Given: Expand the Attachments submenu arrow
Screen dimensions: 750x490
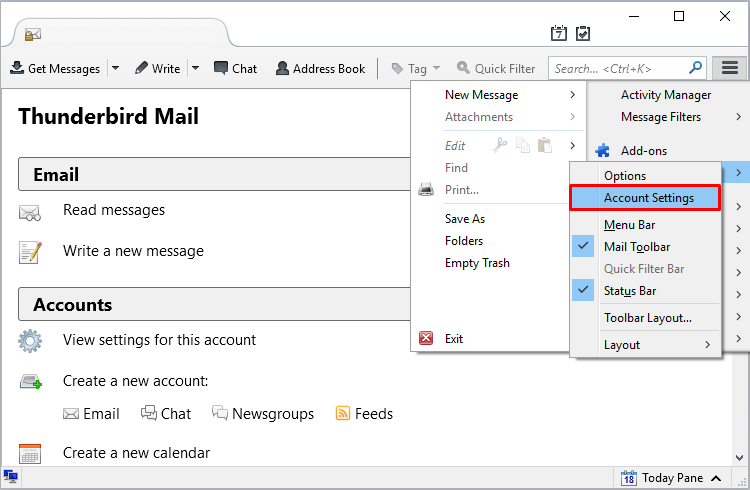Looking at the screenshot, I should tap(573, 117).
